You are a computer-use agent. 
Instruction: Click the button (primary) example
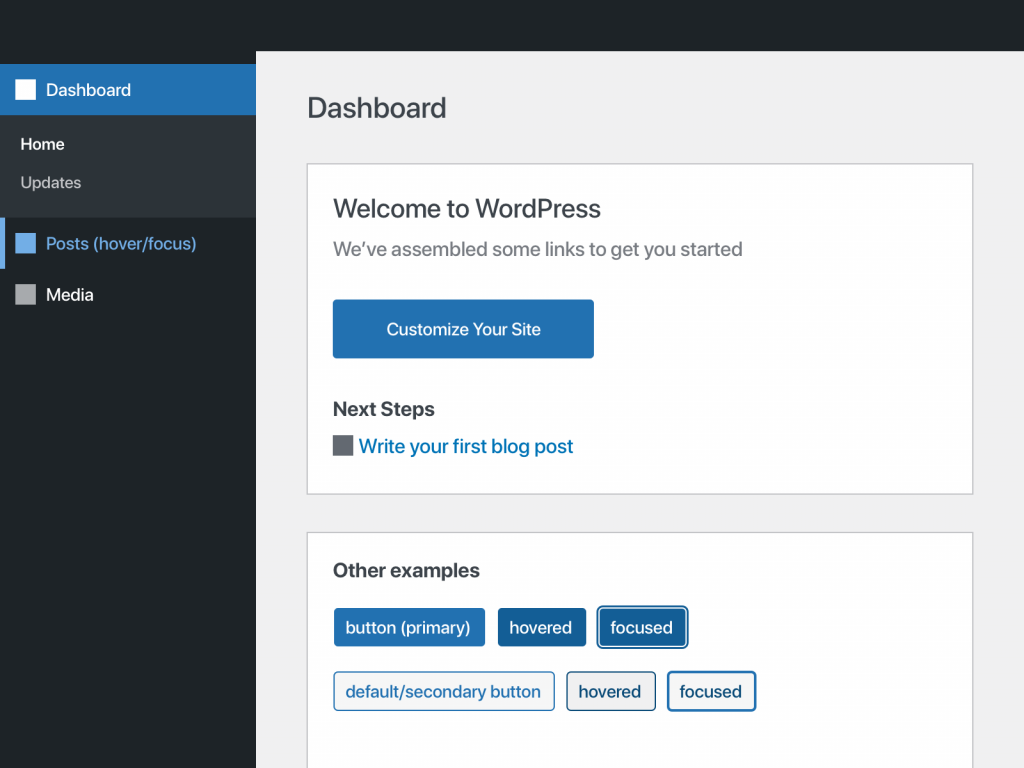pyautogui.click(x=409, y=627)
